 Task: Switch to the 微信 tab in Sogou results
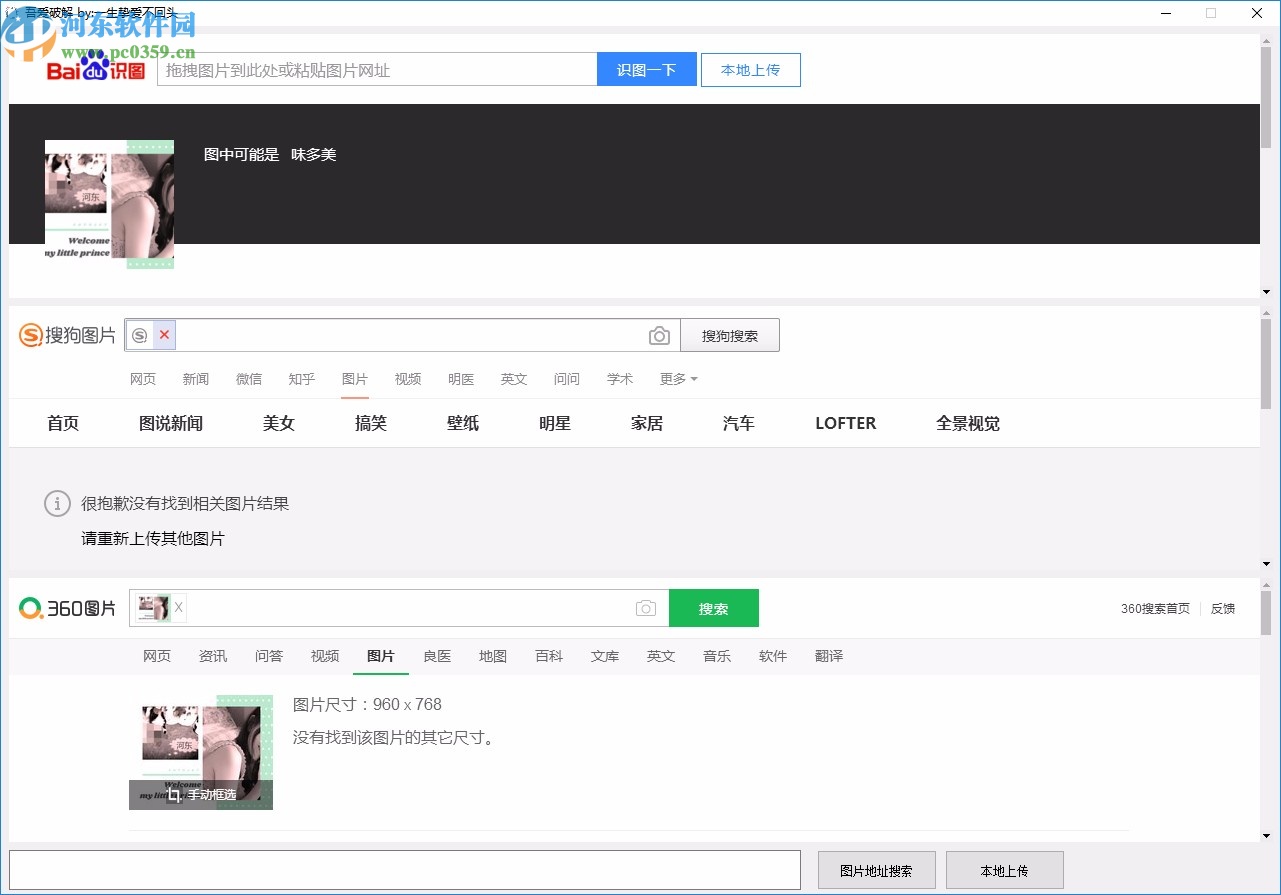(248, 379)
